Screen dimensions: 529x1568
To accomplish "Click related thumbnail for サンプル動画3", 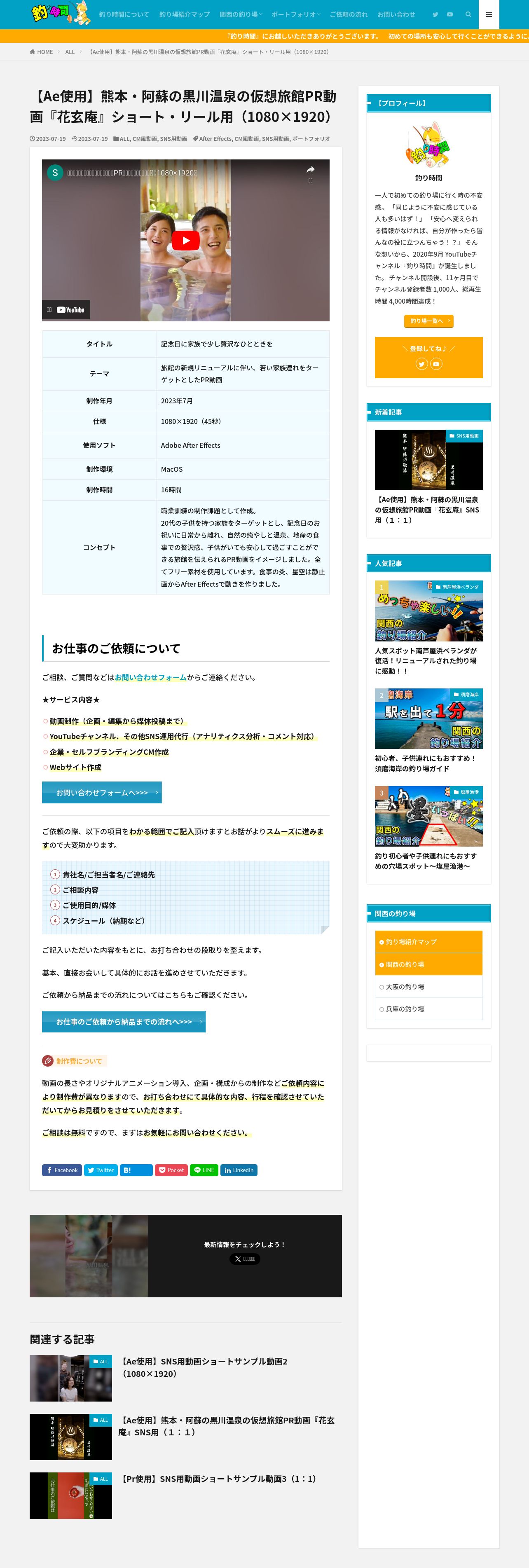I will [x=70, y=1495].
